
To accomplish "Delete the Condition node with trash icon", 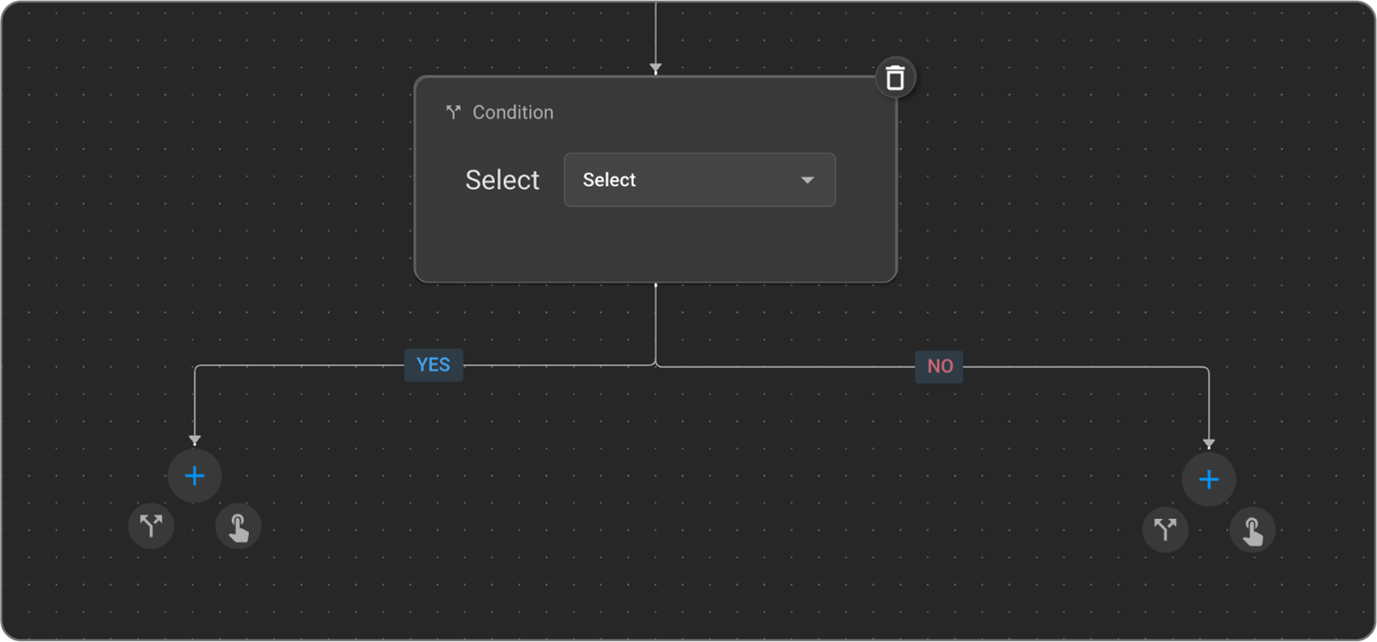I will [895, 77].
